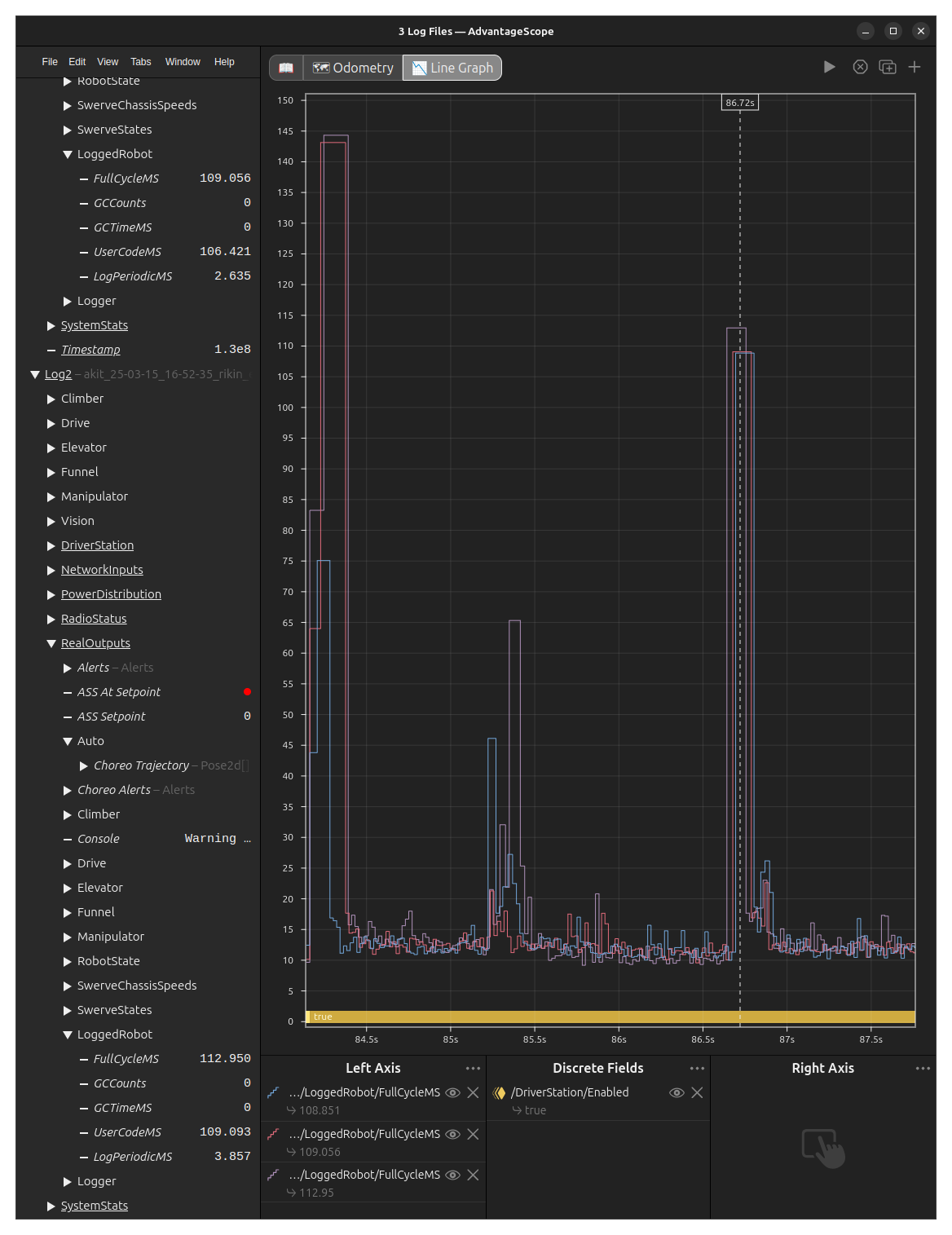952x1235 pixels.
Task: Expand Choreo Alerts entry
Action: tap(68, 790)
